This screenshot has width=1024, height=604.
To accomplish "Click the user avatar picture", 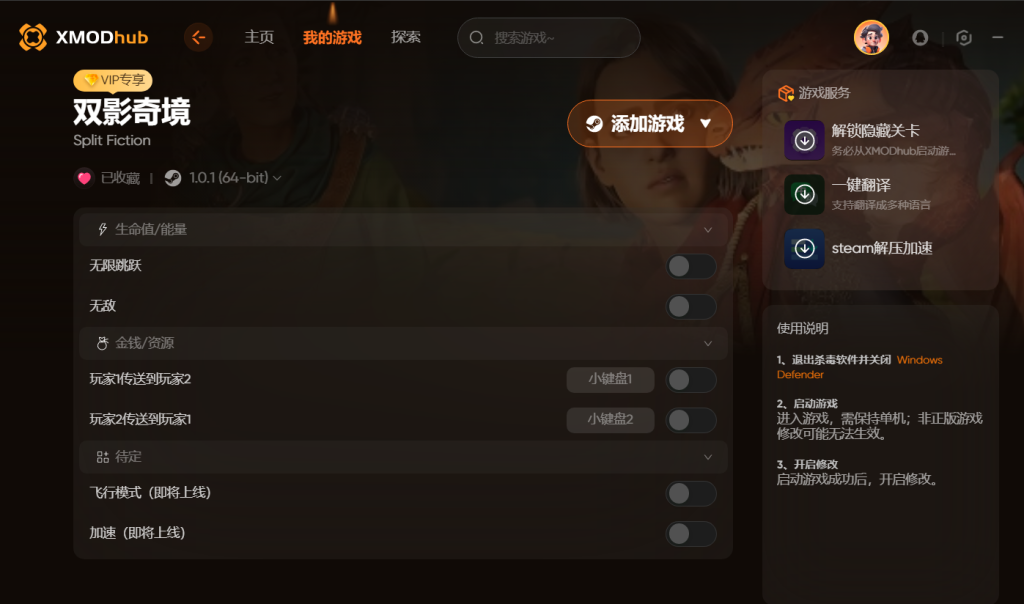I will coord(871,37).
